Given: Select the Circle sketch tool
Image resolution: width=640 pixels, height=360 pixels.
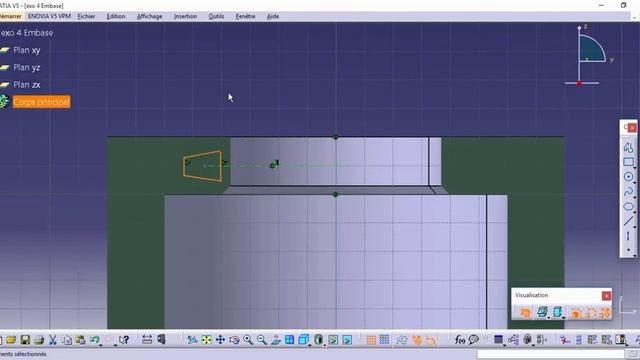Looking at the screenshot, I should tap(629, 177).
